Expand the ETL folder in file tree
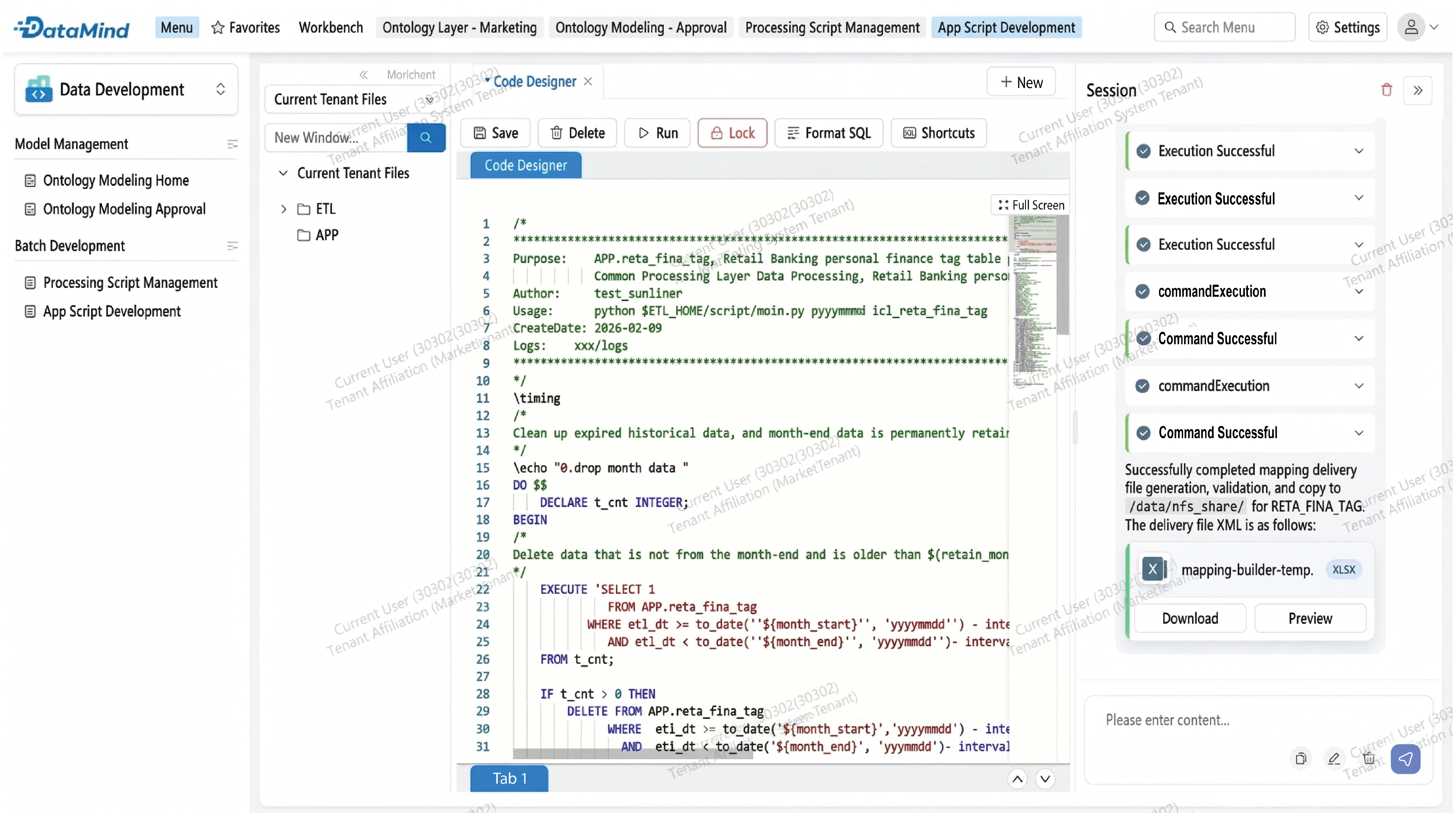Screen dimensions: 1456x816 [284, 209]
